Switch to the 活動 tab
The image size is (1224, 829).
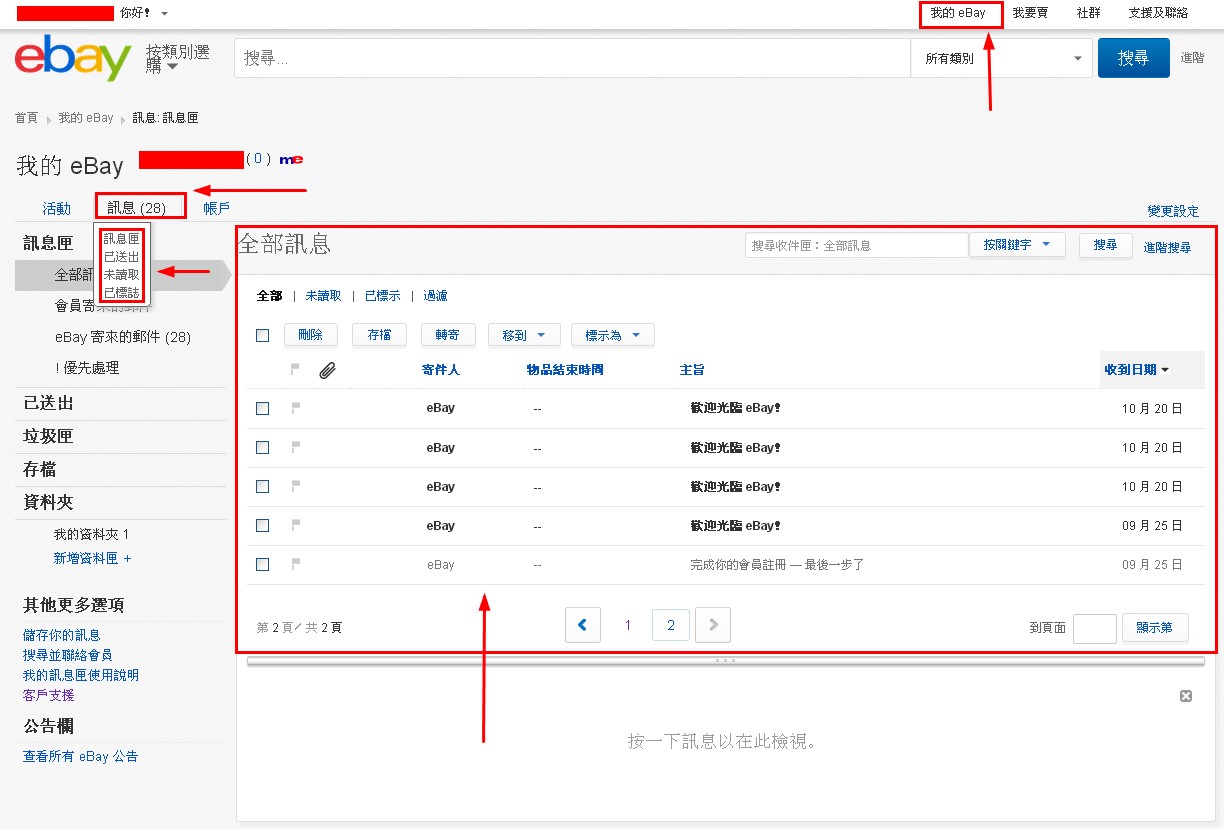coord(57,208)
